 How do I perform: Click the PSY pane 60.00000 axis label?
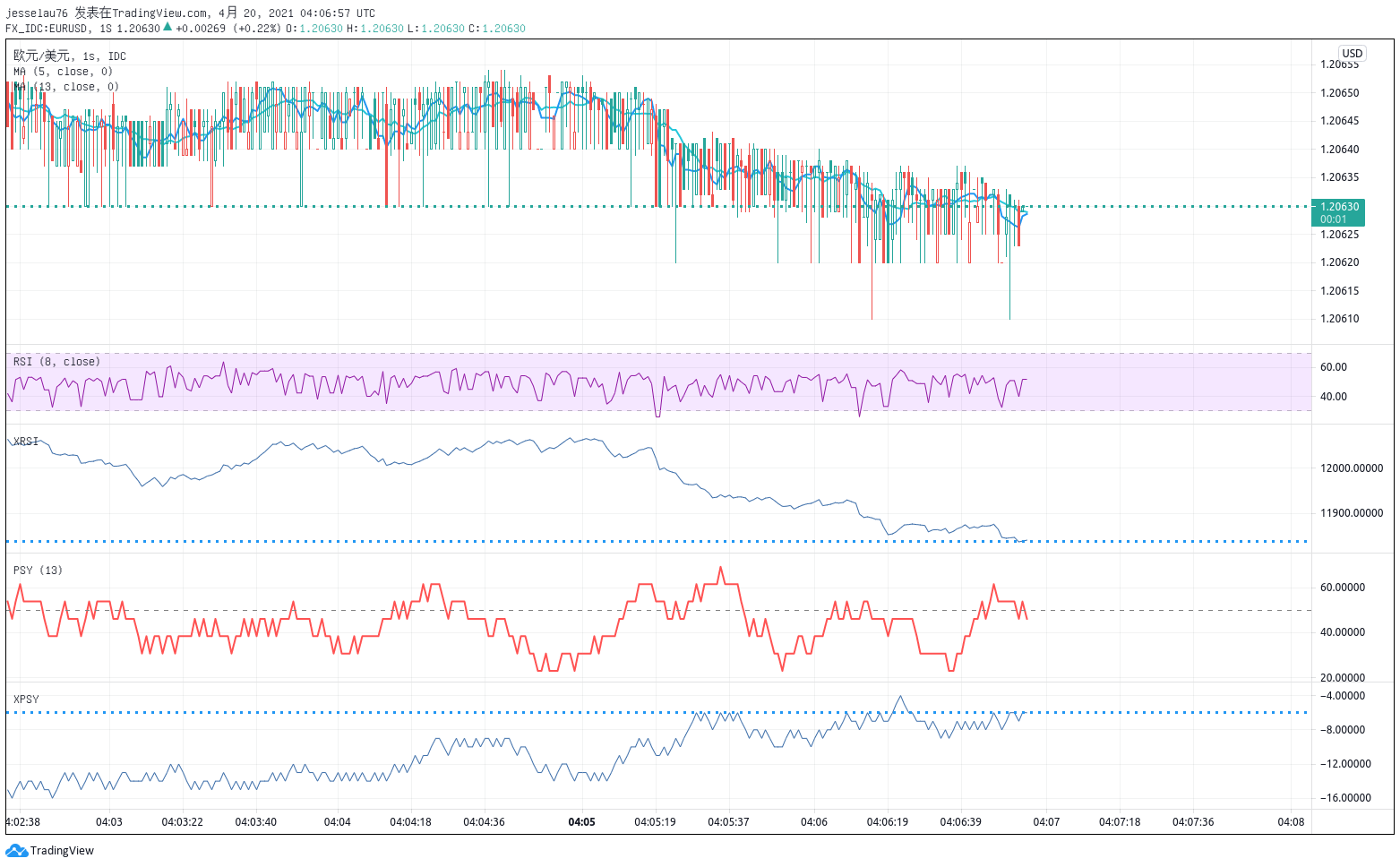[1342, 588]
